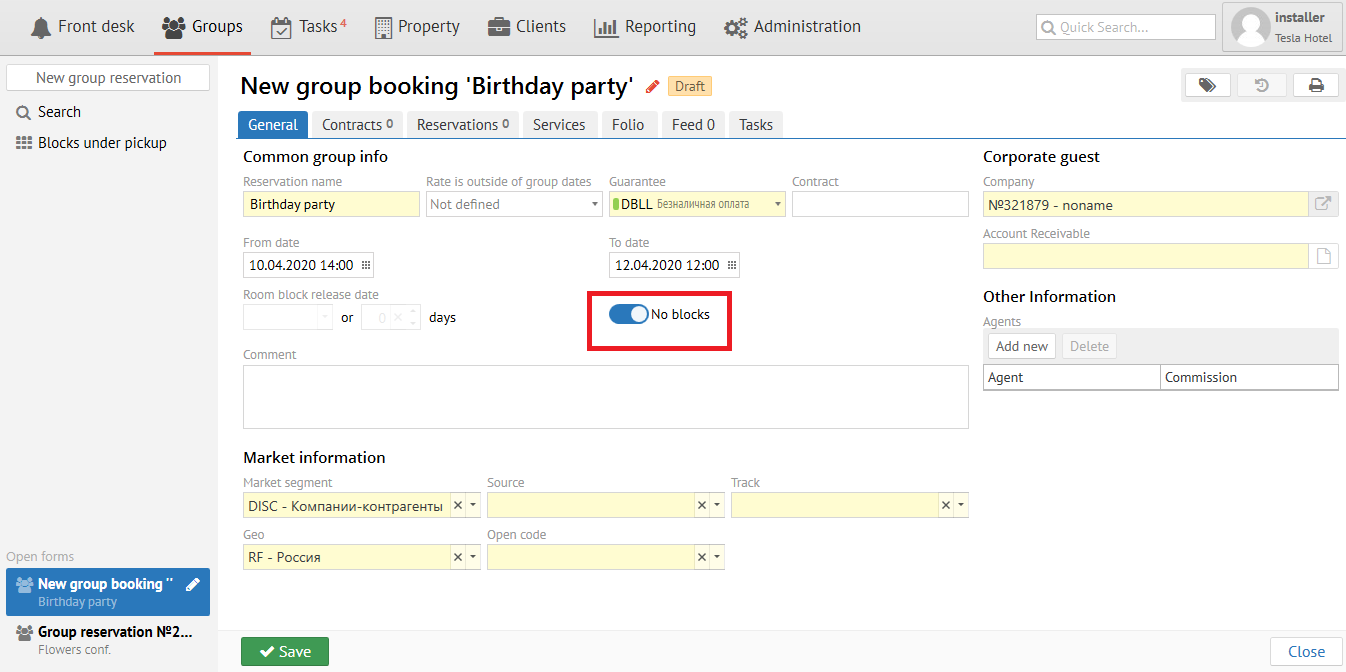This screenshot has height=672, width=1346.
Task: Click Add new agent button
Action: click(1022, 346)
